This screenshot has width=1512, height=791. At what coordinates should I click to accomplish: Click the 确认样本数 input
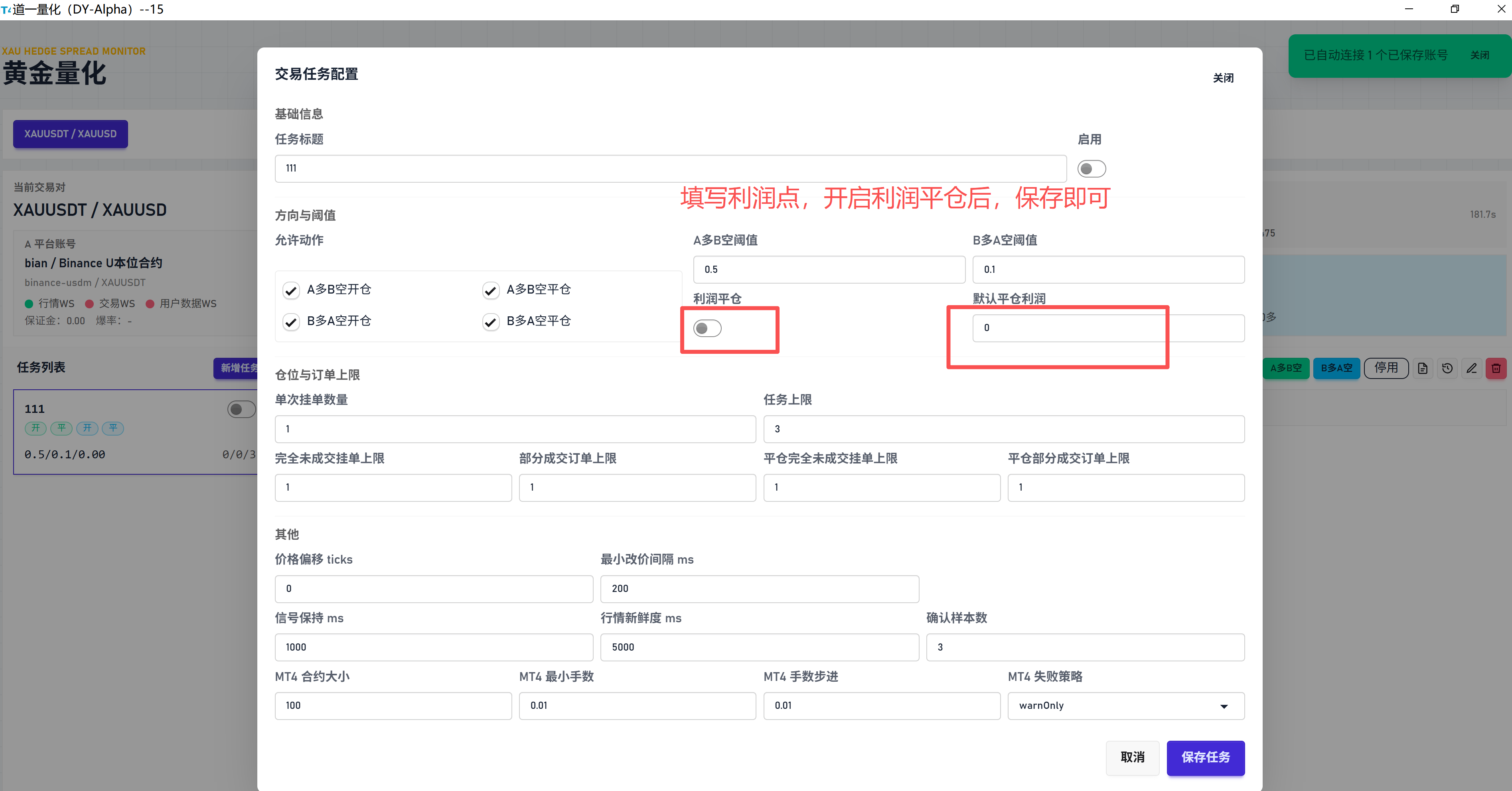pos(1085,647)
